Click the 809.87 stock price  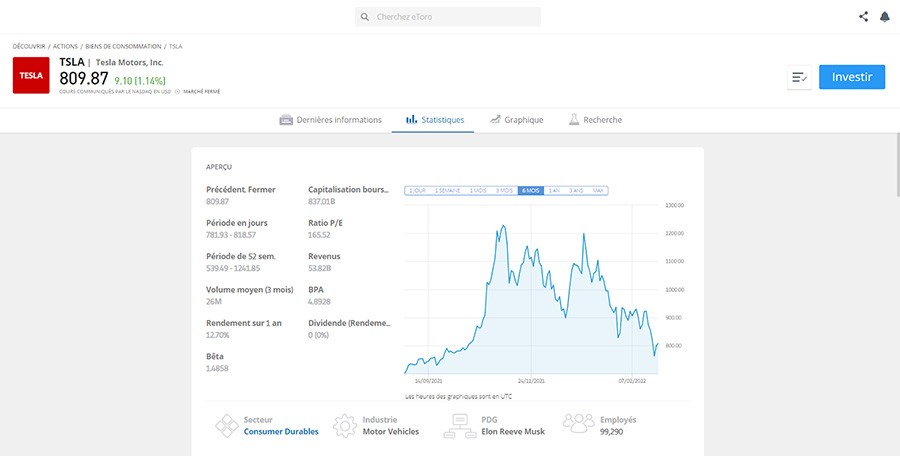[84, 78]
